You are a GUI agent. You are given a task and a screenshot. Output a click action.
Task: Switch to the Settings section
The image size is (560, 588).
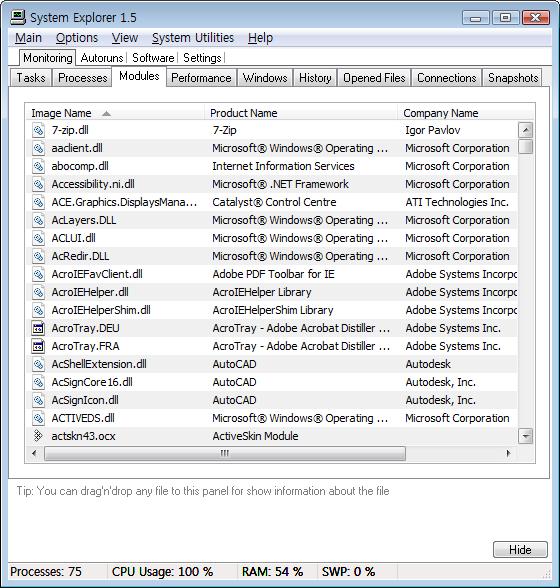[x=202, y=58]
